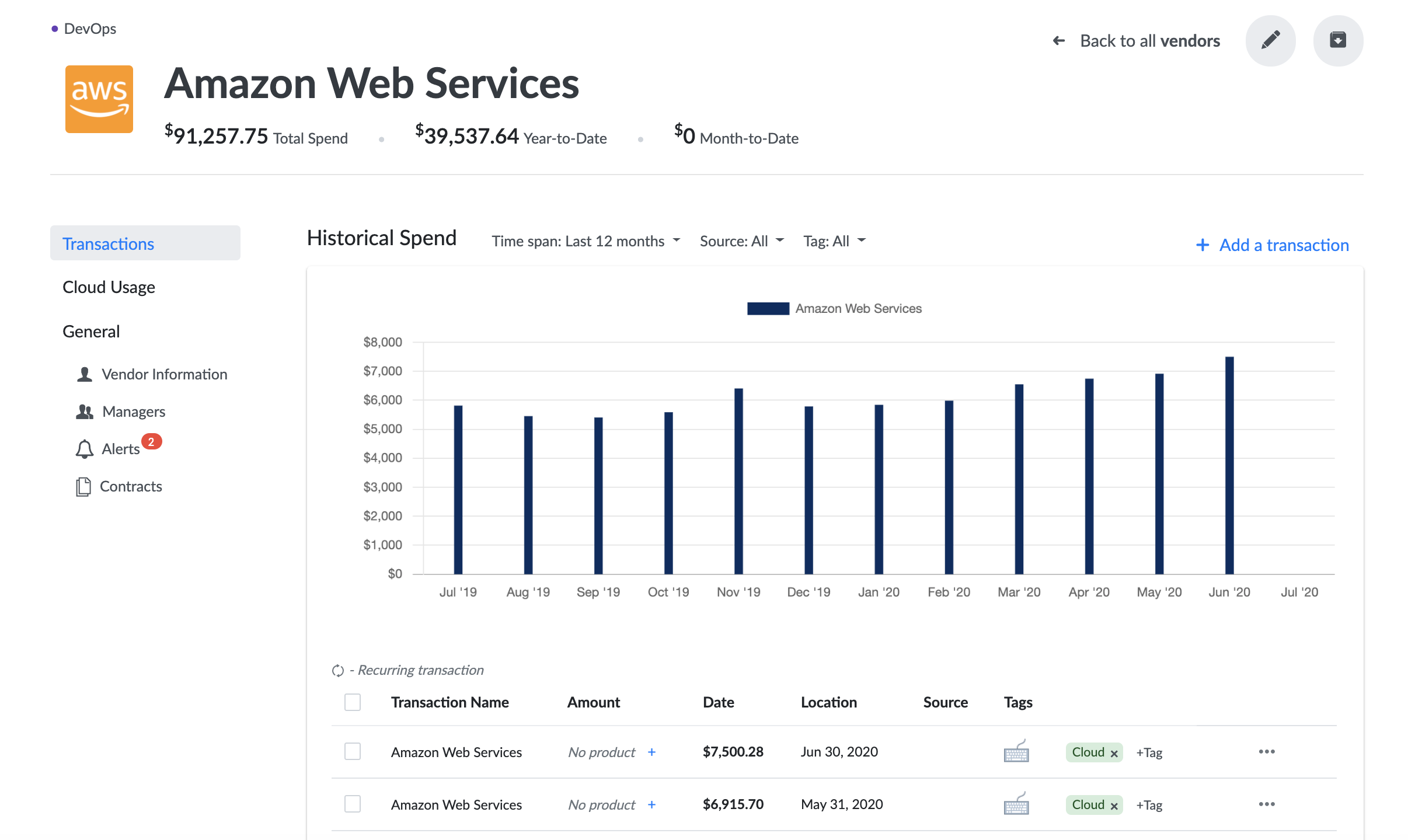Click the Tags column header
The image size is (1408, 840).
pyautogui.click(x=1018, y=702)
